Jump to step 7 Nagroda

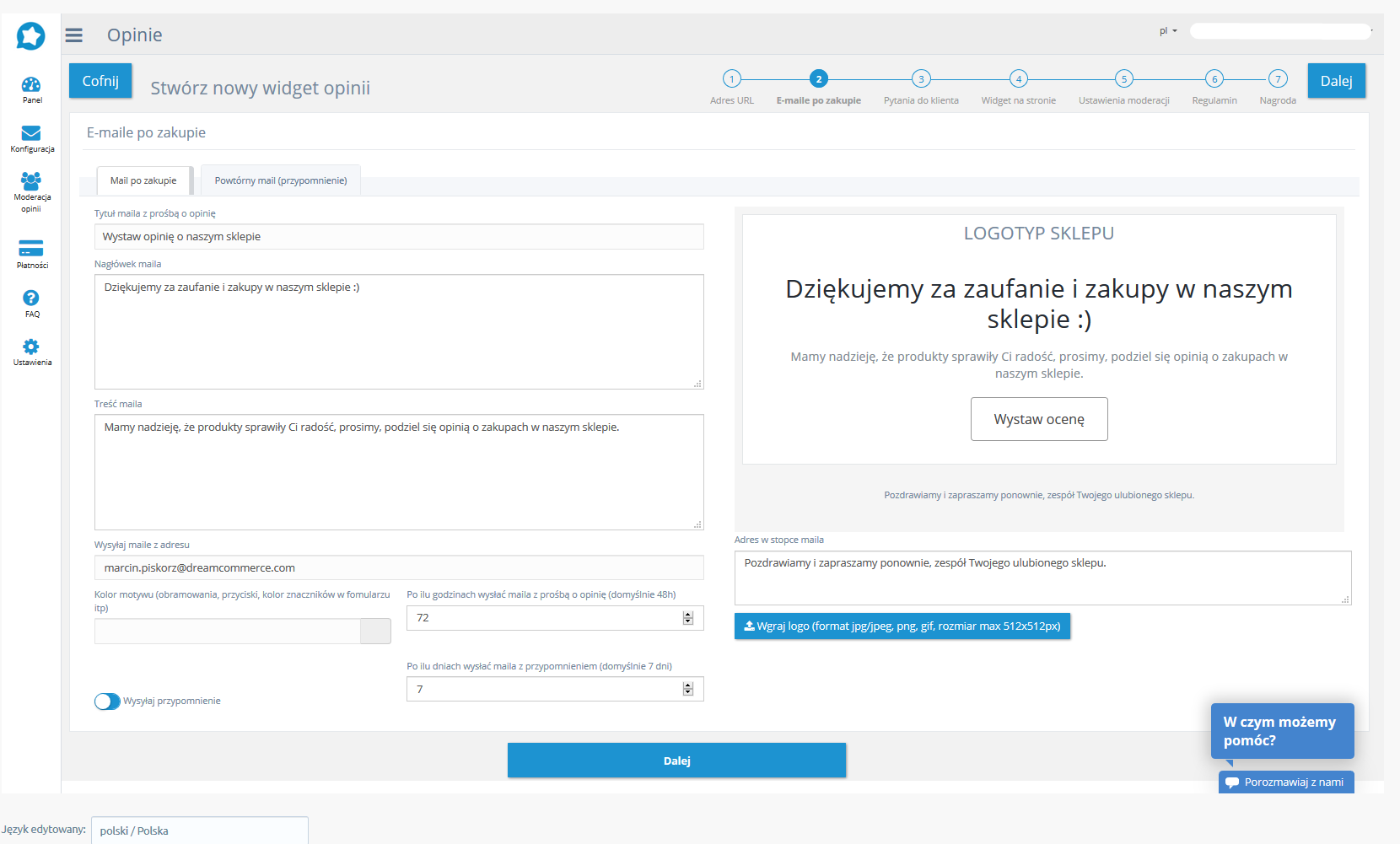1279,79
